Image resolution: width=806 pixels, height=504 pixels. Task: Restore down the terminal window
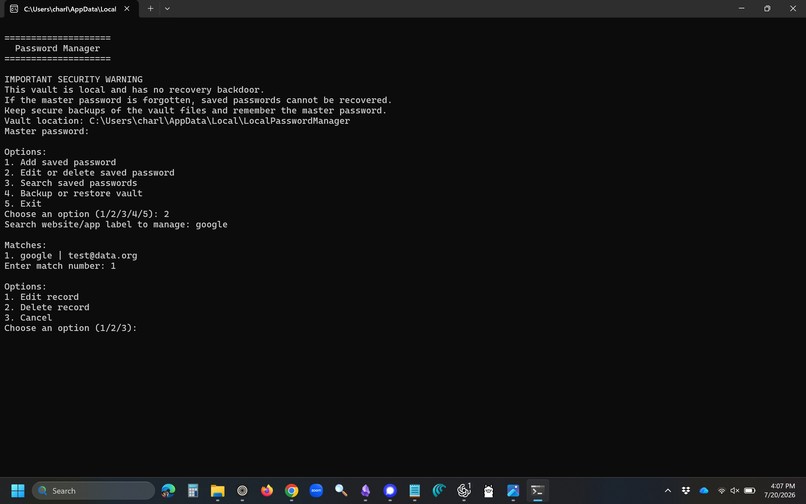(x=767, y=9)
